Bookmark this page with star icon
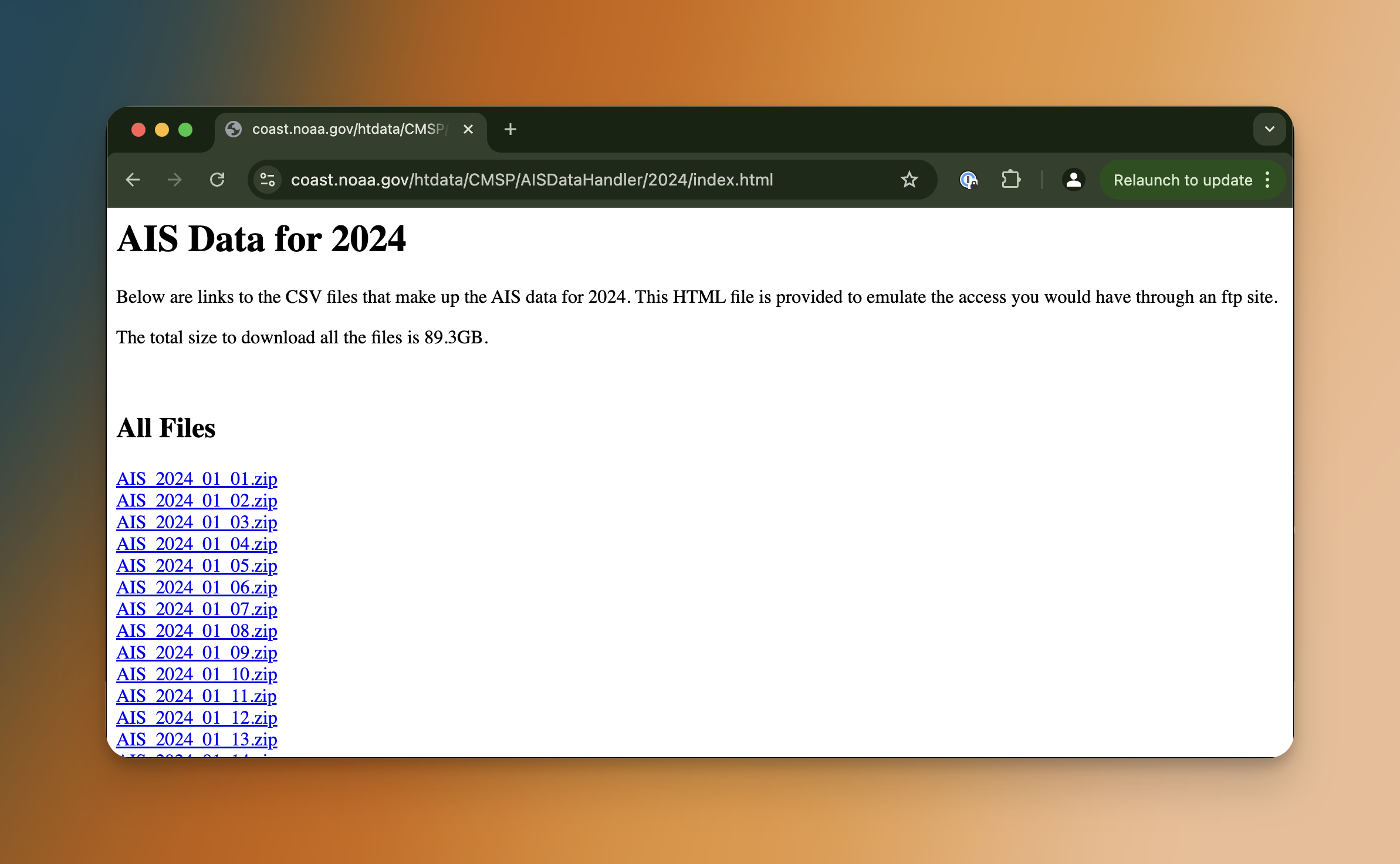 [x=909, y=180]
